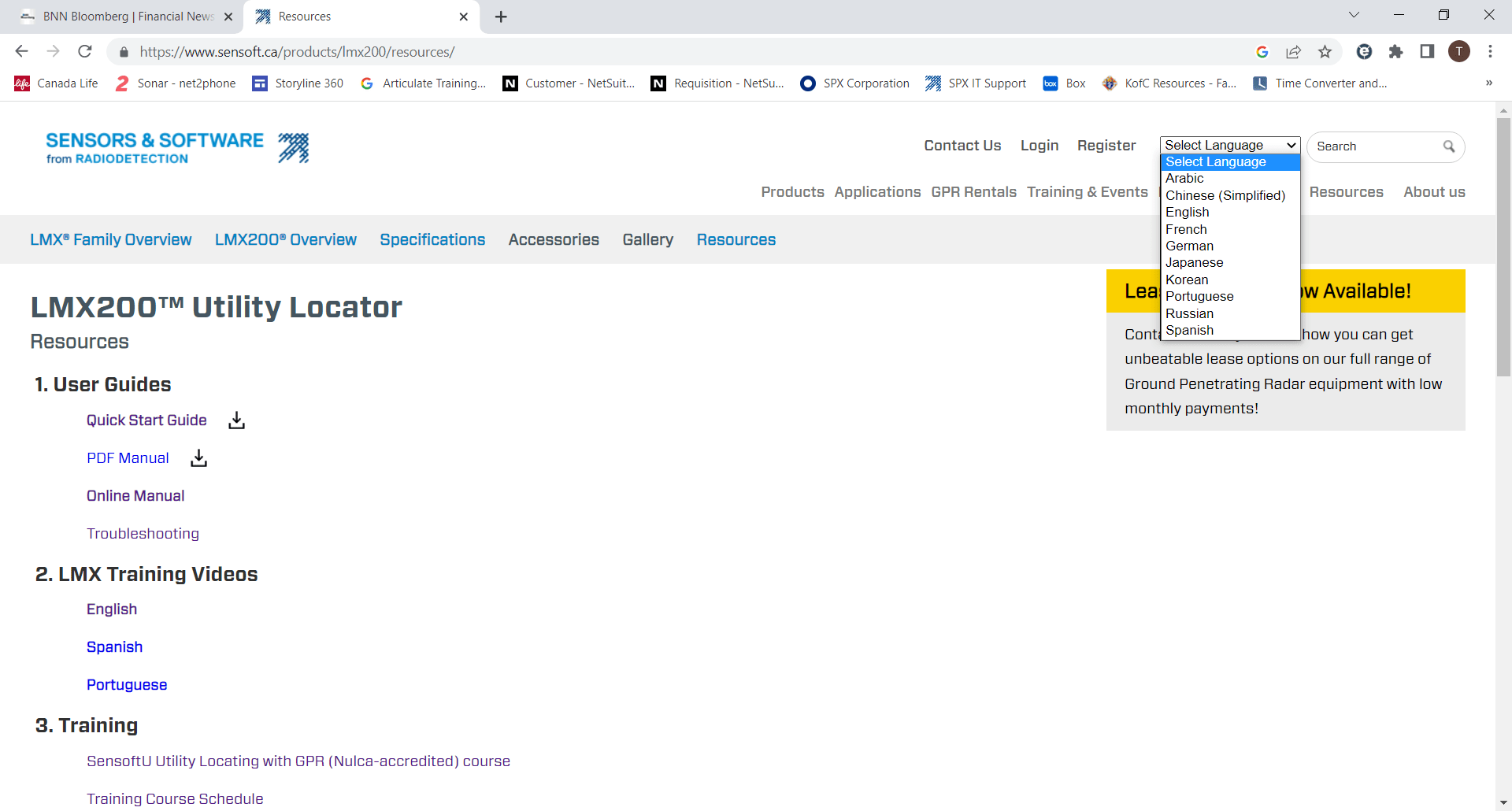1512x811 pixels.
Task: Share this page via the share icon
Action: click(x=1293, y=52)
